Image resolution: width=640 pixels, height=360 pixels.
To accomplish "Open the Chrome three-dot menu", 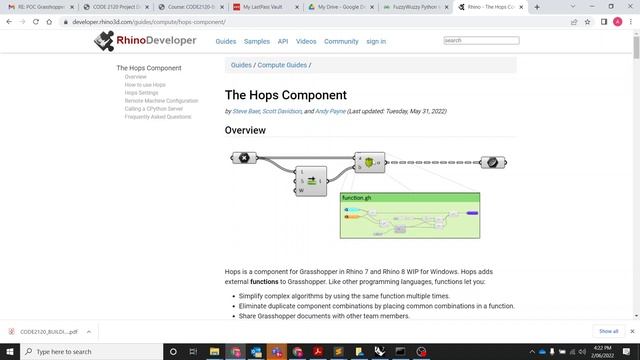I will 631,22.
